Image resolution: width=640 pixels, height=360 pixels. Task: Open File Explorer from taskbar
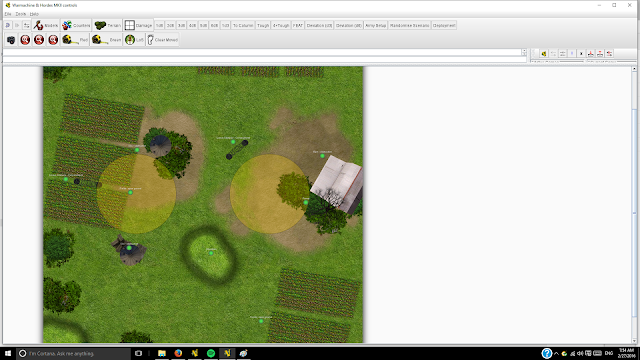click(162, 353)
